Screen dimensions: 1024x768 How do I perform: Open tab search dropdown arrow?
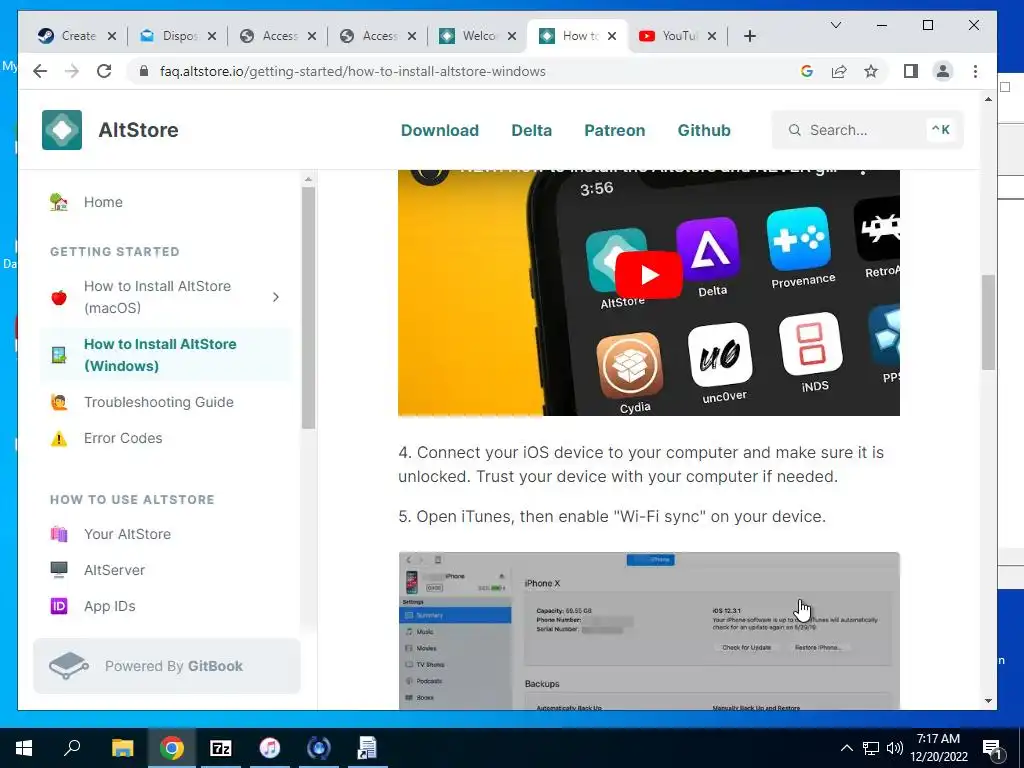(x=835, y=25)
